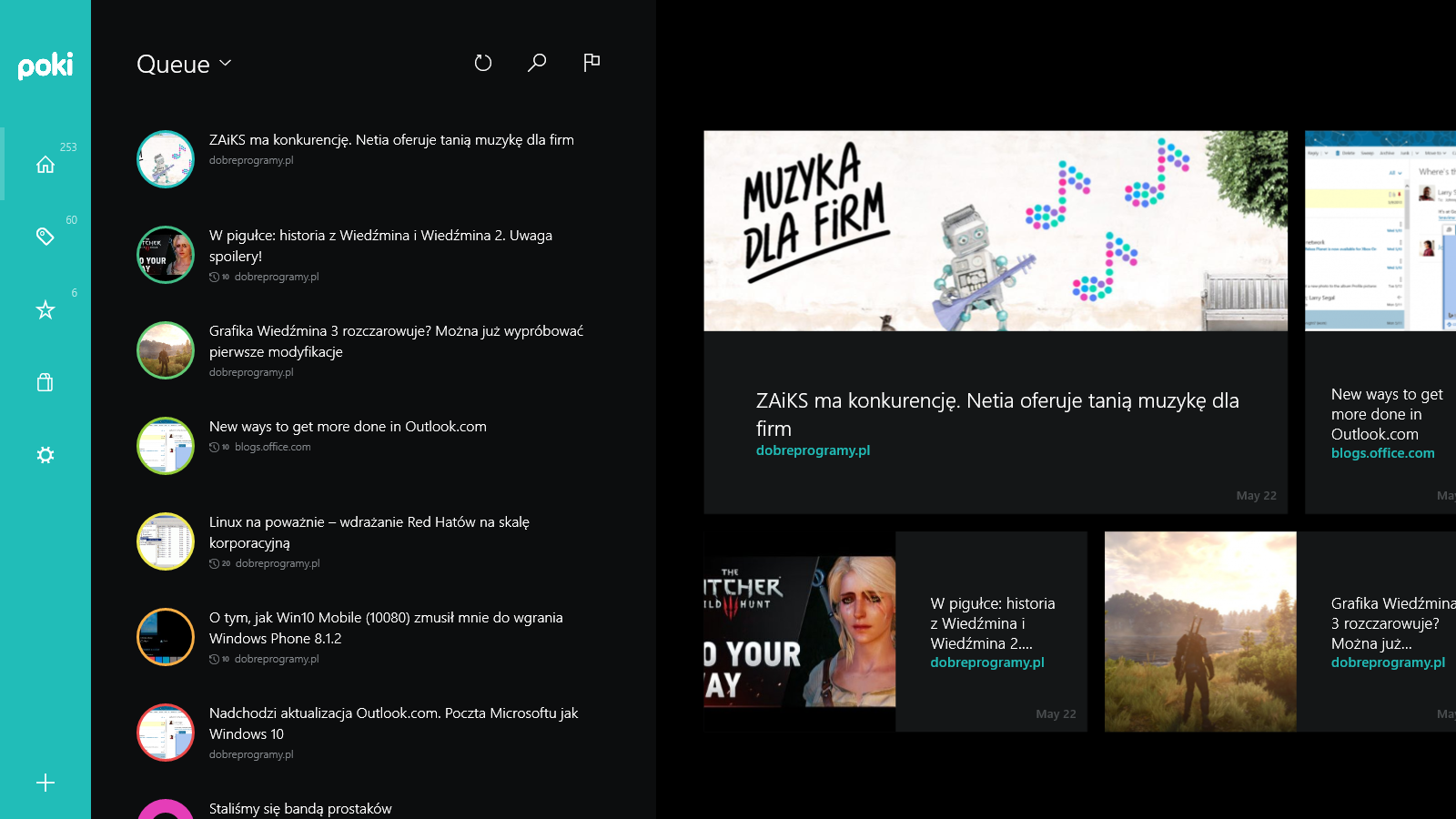Add new item with plus icon
1456x819 pixels.
pyautogui.click(x=45, y=783)
